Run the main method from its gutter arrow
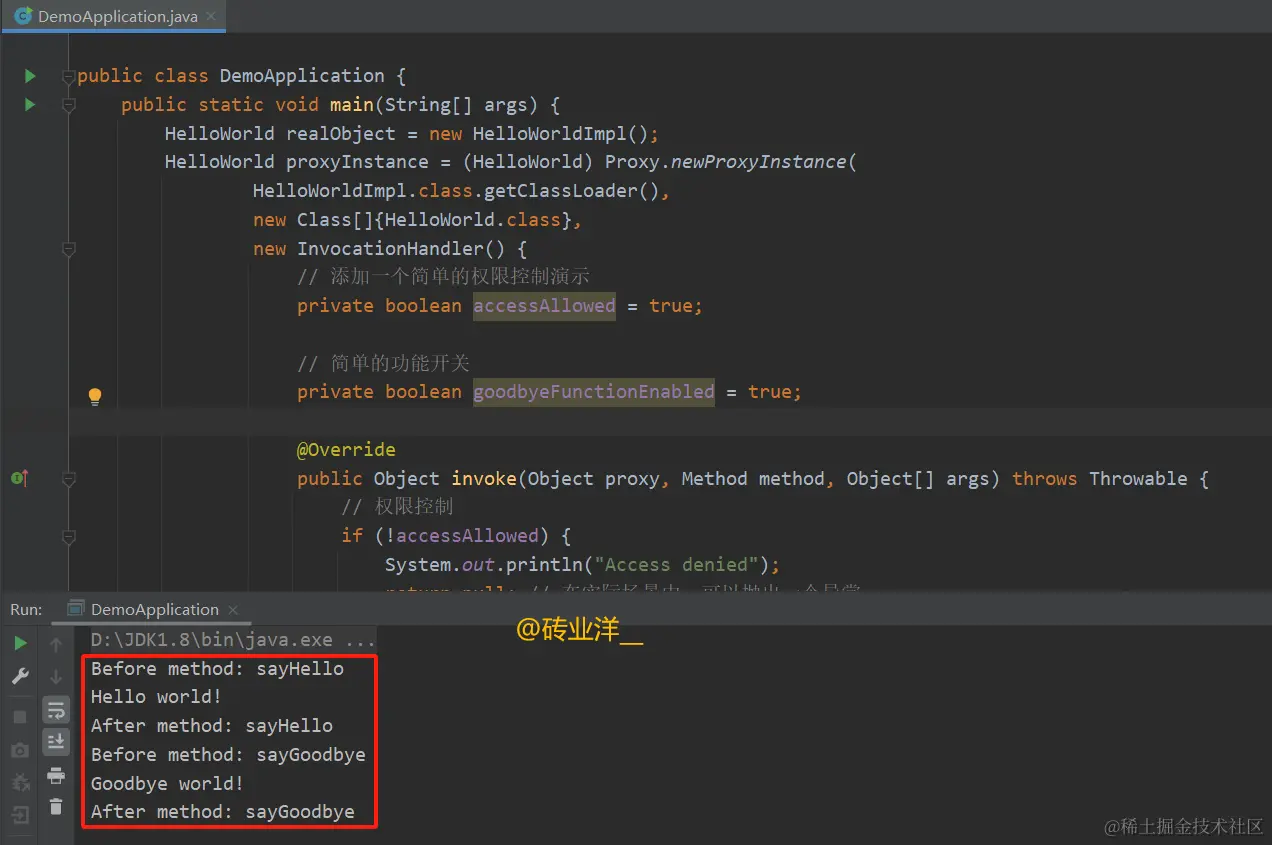 click(x=30, y=104)
